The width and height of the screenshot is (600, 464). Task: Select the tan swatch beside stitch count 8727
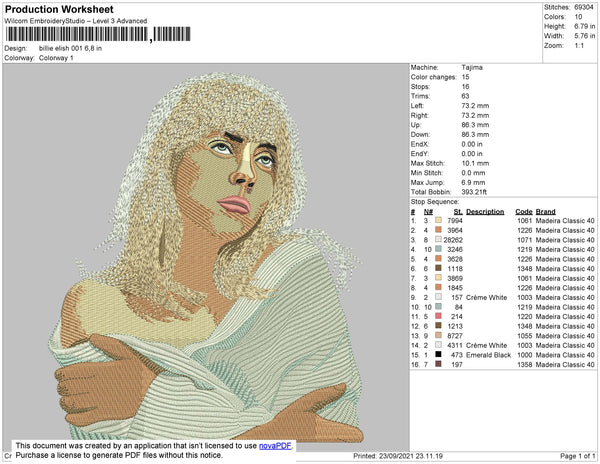pos(439,335)
